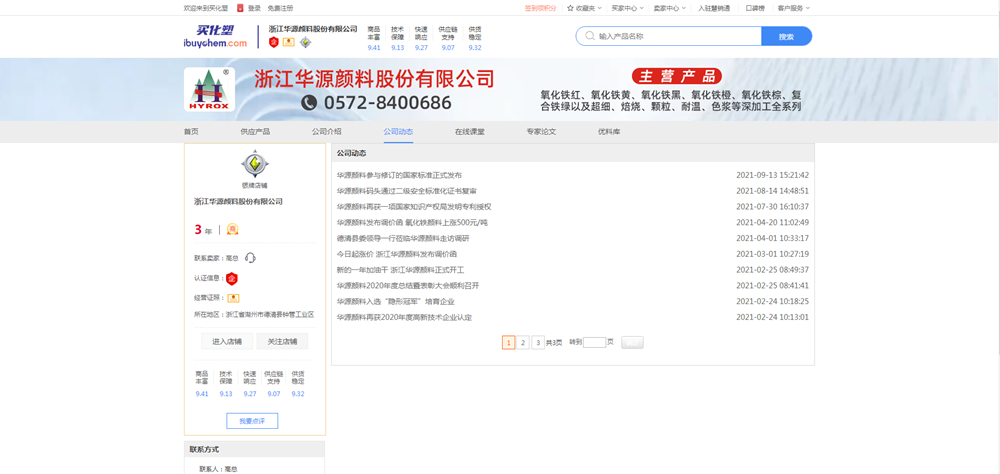This screenshot has height=474, width=1000.
Task: Click the current page 1 button
Action: (x=508, y=343)
